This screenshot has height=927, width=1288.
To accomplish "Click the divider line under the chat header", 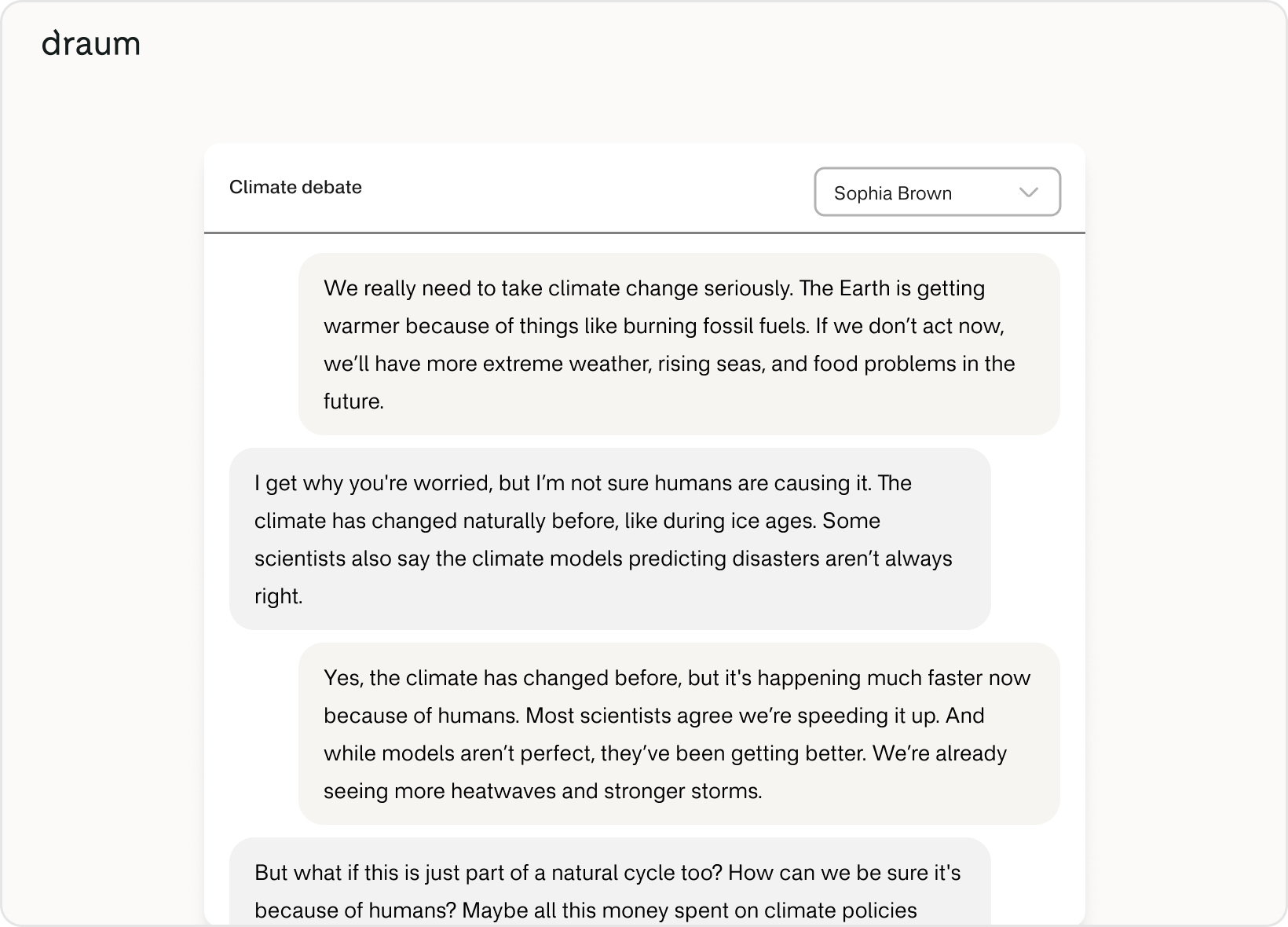I will point(644,233).
